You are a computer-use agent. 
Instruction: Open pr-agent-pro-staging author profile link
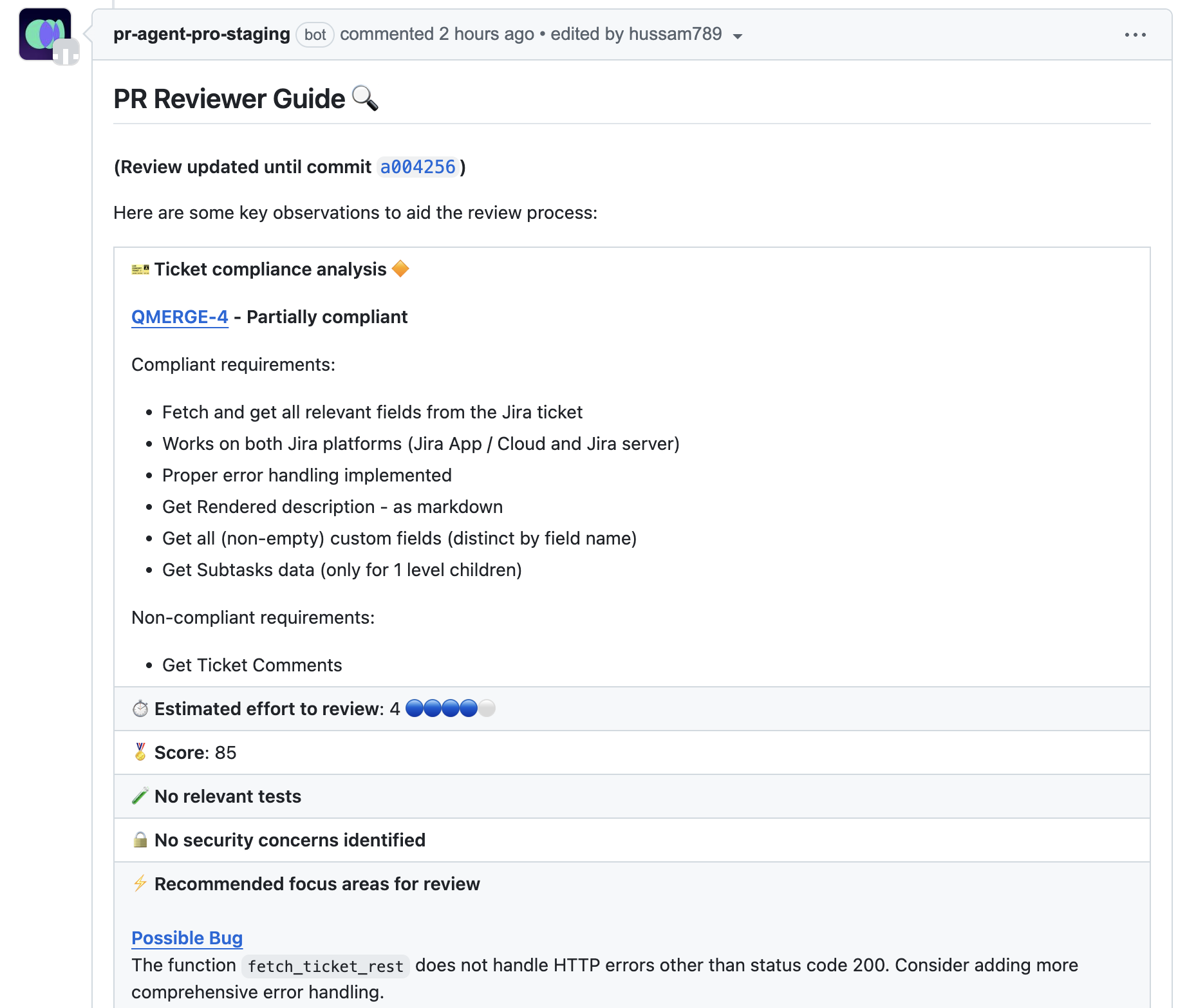(201, 34)
